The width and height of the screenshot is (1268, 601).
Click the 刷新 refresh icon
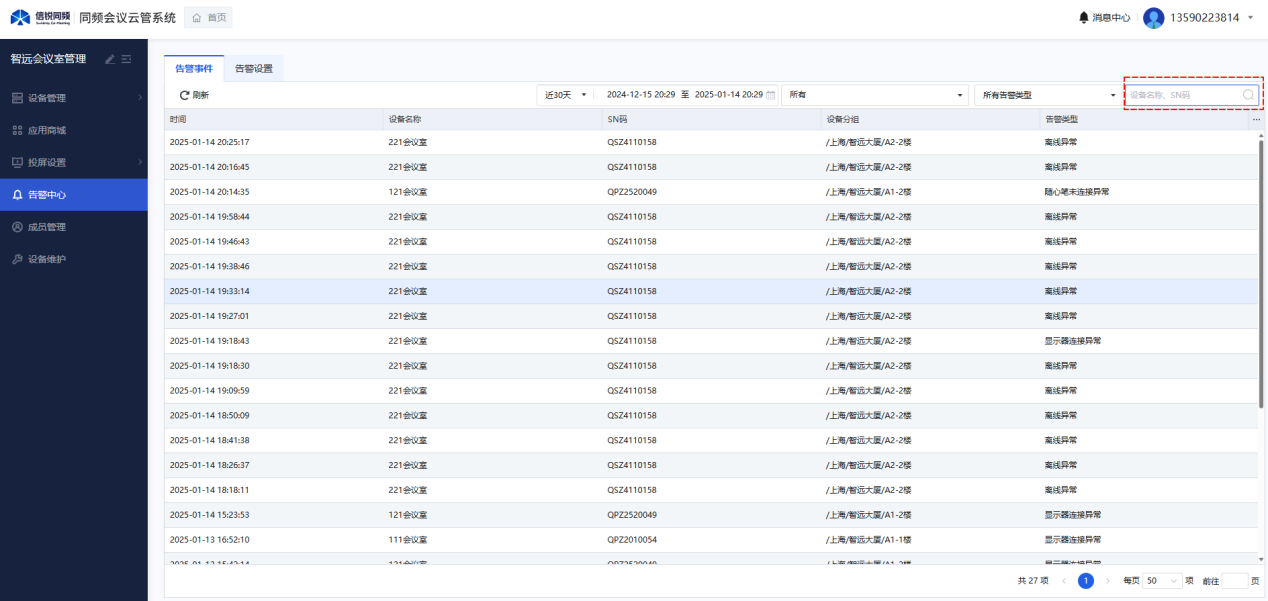pos(184,95)
